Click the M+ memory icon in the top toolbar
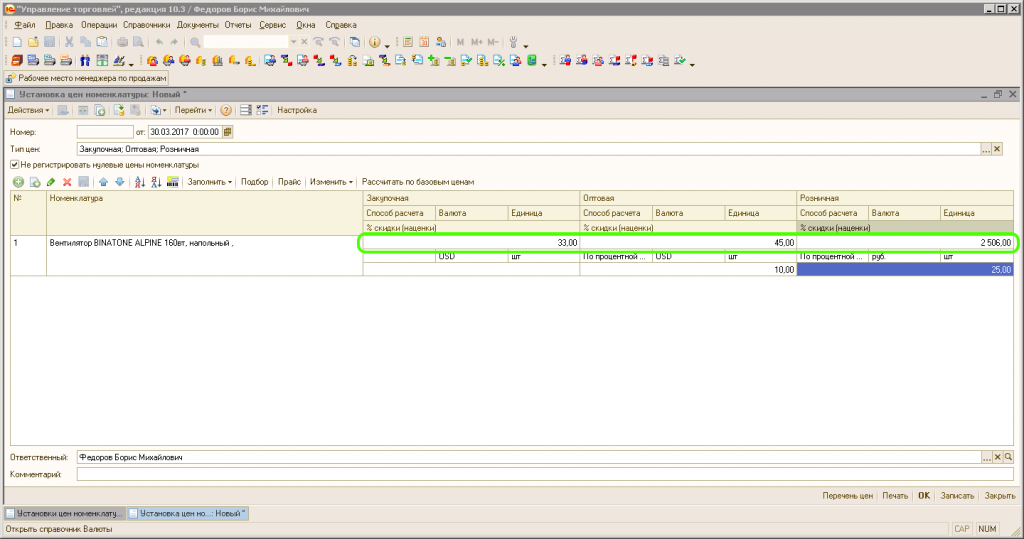 tap(477, 42)
